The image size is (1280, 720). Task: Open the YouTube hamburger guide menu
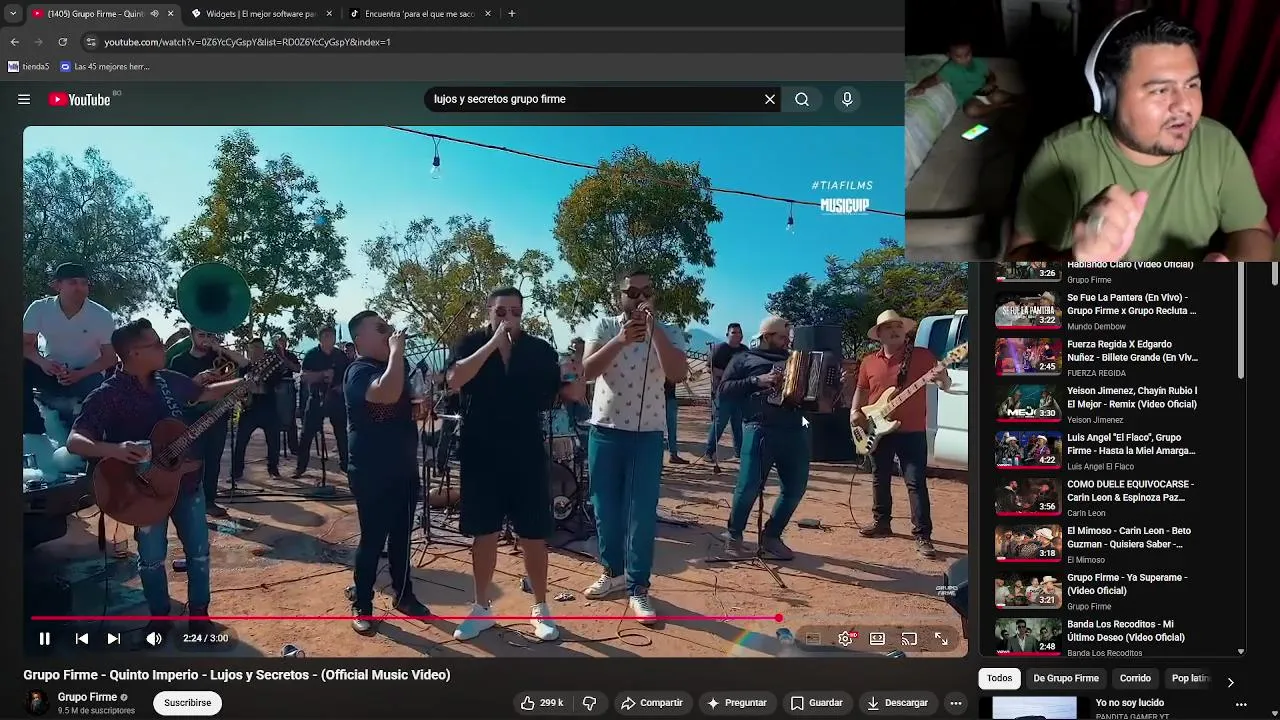tap(24, 99)
